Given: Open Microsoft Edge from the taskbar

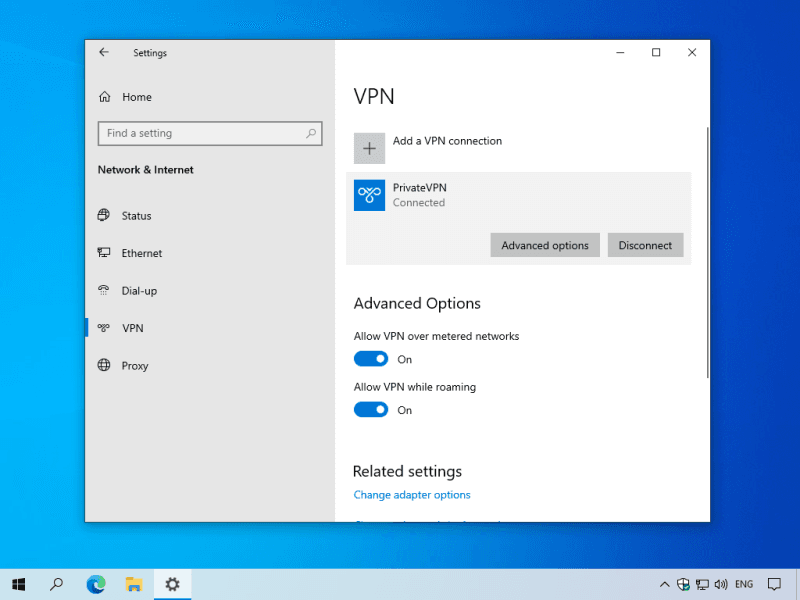Looking at the screenshot, I should click(96, 584).
